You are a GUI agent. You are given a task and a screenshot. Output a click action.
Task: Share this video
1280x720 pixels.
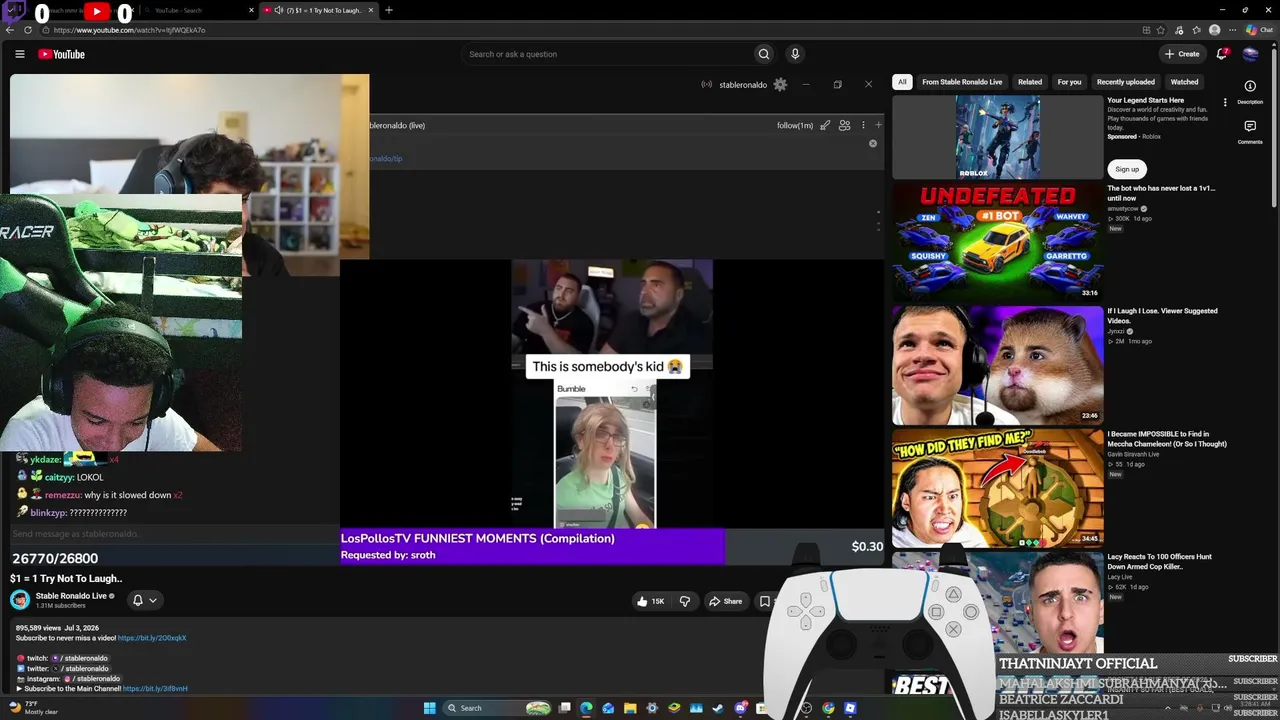pyautogui.click(x=726, y=601)
